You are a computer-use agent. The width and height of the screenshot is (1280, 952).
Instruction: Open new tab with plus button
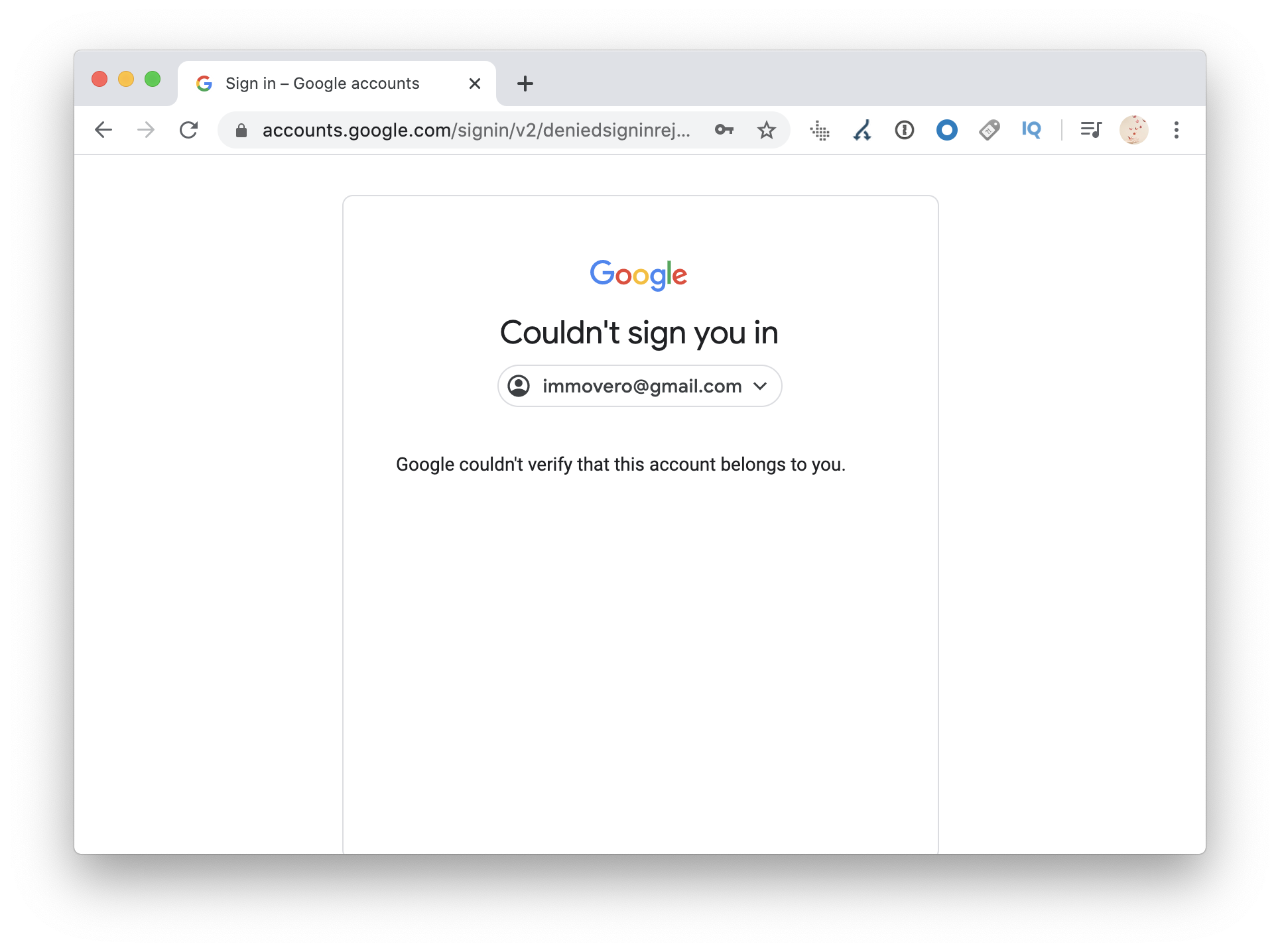[x=524, y=84]
